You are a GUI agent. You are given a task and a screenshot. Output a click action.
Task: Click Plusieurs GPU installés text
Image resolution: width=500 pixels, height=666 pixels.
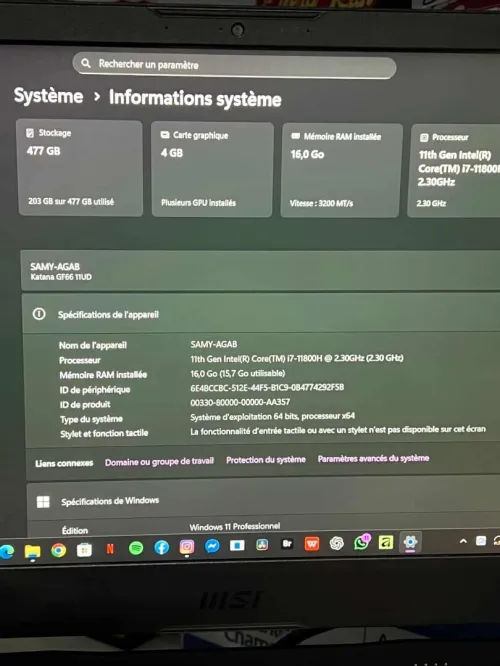(x=198, y=203)
